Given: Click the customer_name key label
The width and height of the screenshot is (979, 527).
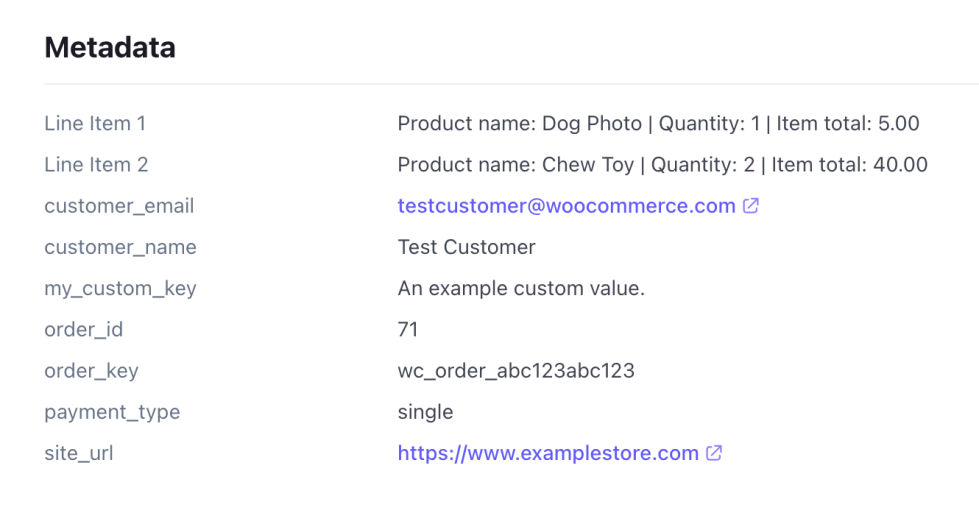Looking at the screenshot, I should [x=120, y=247].
